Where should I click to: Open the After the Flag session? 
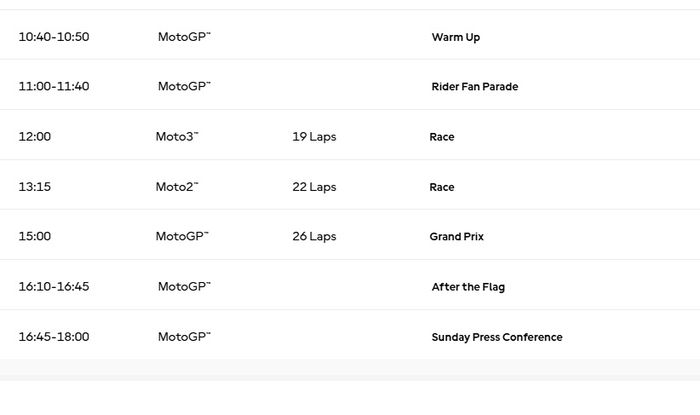tap(468, 287)
